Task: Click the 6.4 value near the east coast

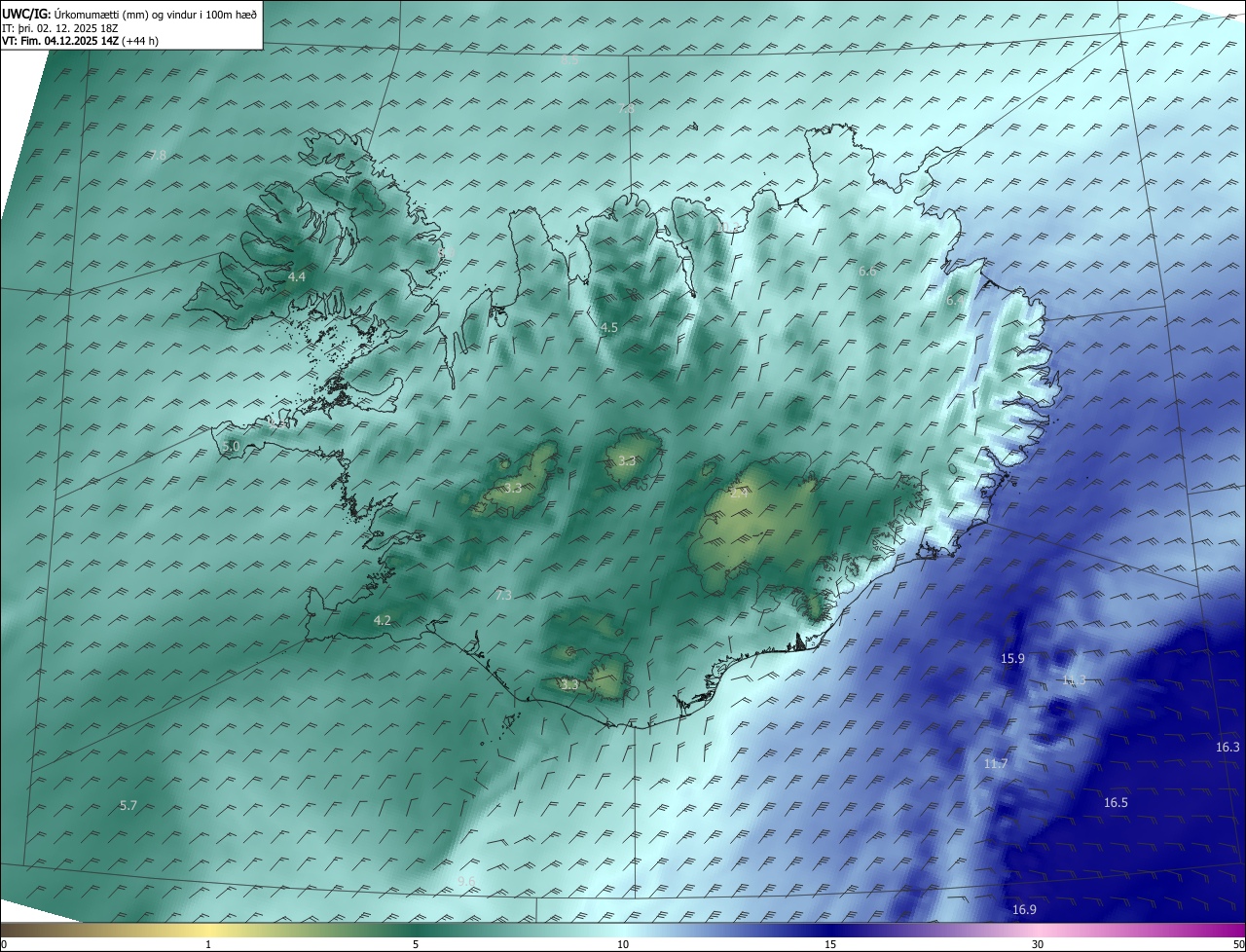Action: click(955, 302)
